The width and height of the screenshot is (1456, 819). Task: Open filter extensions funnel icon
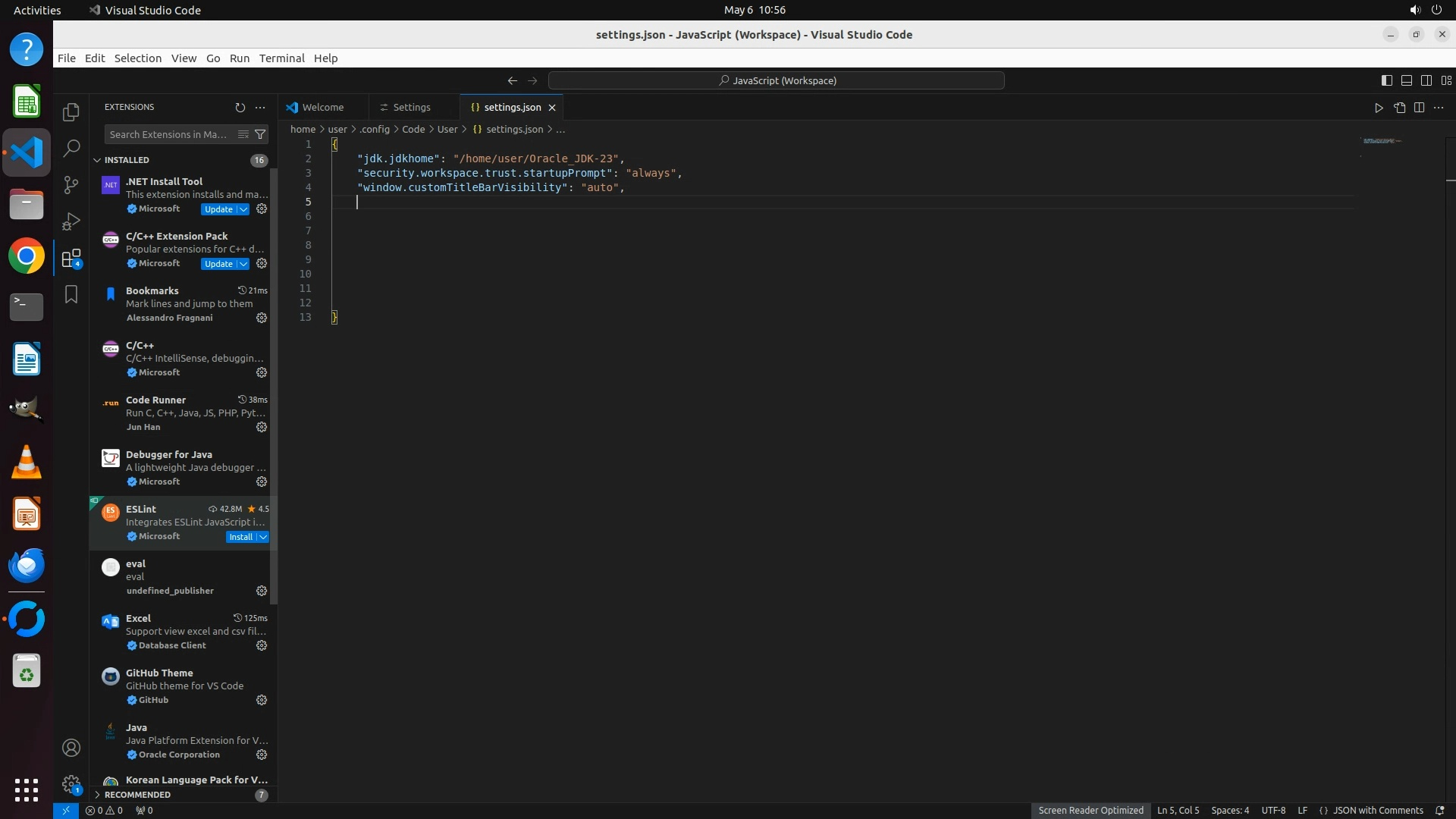[x=260, y=134]
